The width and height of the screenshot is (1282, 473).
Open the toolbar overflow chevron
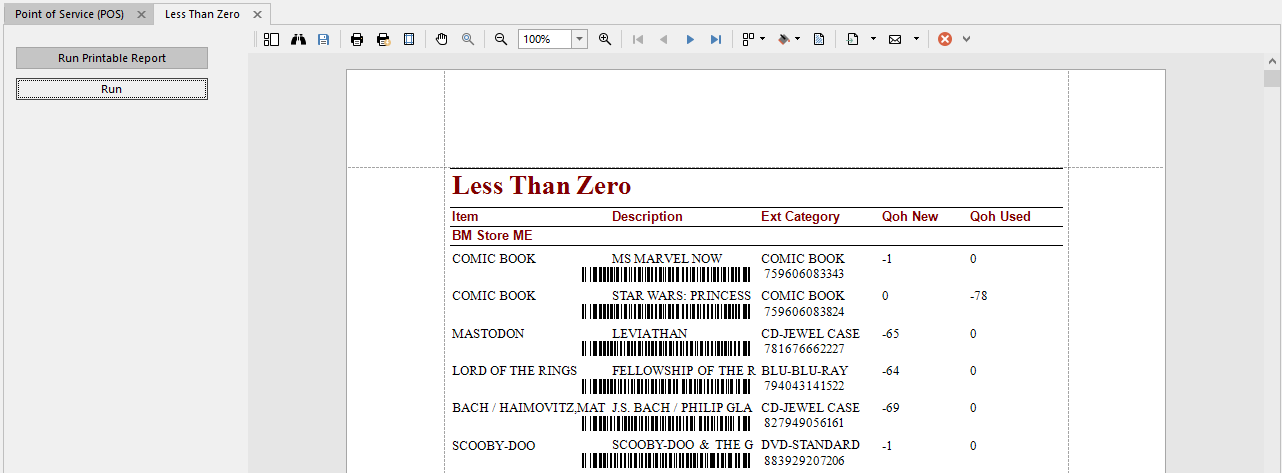(967, 39)
